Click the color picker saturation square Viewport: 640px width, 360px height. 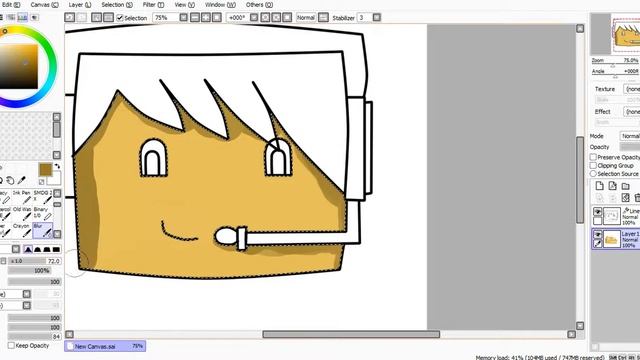pyautogui.click(x=18, y=67)
